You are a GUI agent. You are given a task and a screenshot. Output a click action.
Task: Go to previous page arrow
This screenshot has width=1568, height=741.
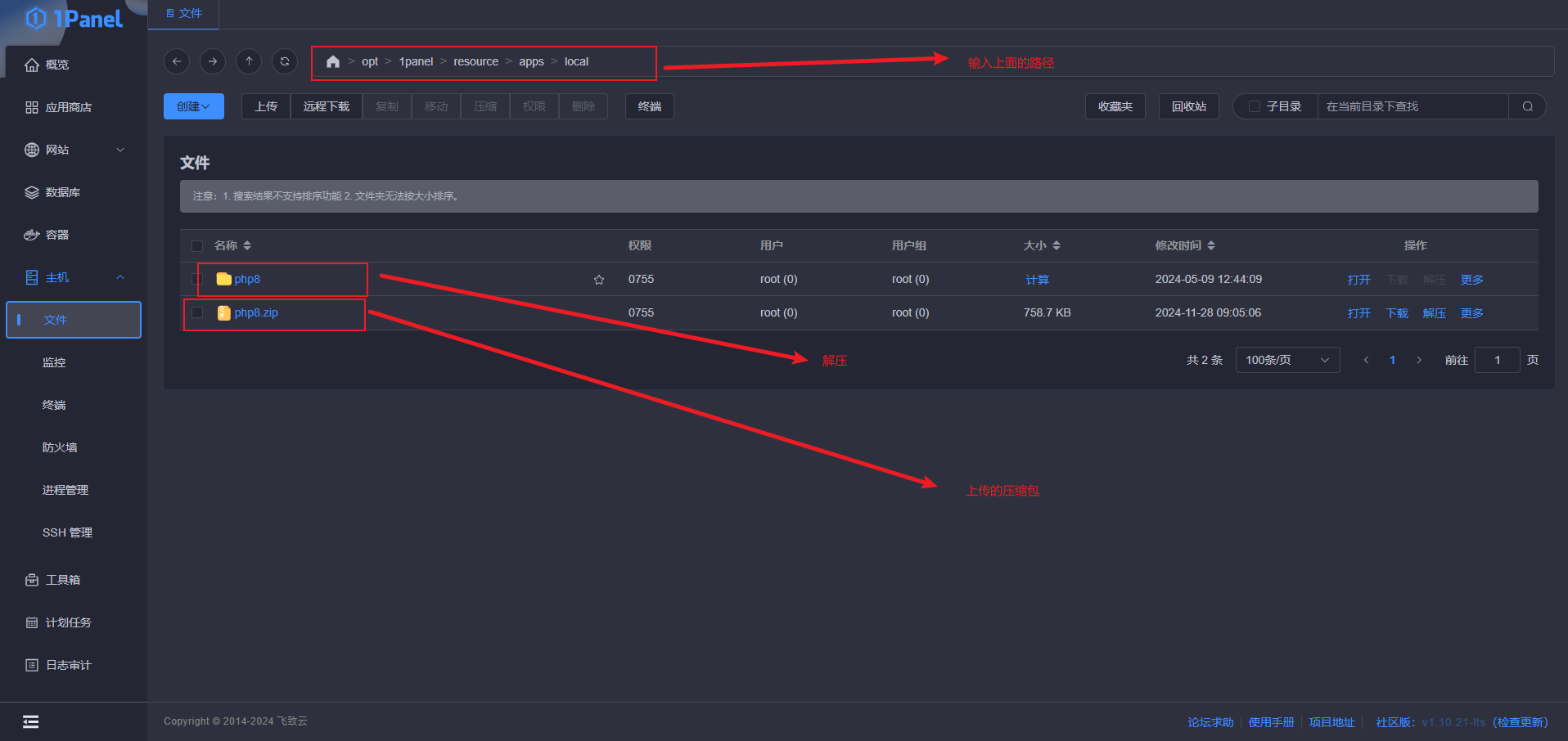(1366, 360)
